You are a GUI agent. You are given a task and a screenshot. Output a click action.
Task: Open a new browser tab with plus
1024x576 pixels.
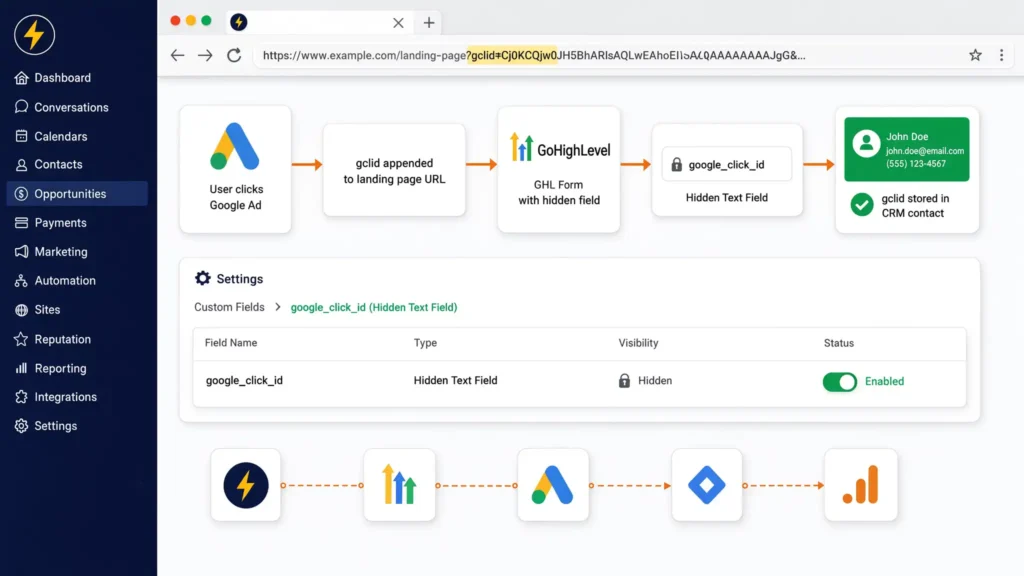point(428,23)
